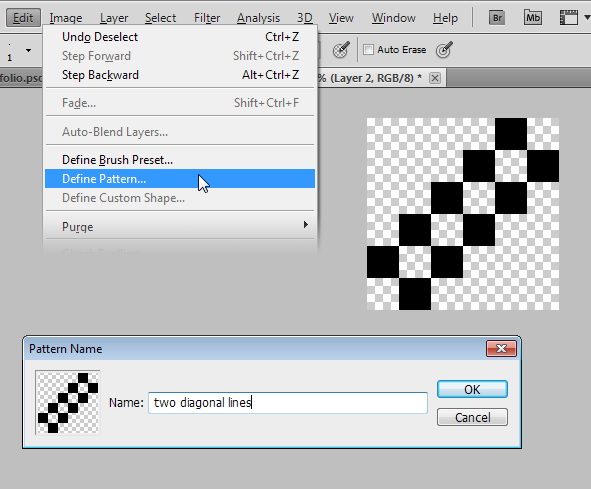
Task: Confirm pattern name with OK
Action: click(x=472, y=389)
